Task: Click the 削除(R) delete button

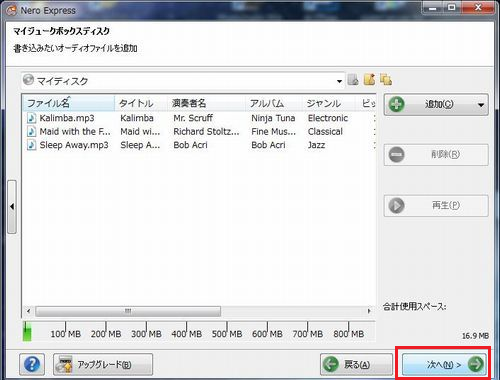Action: coord(436,155)
